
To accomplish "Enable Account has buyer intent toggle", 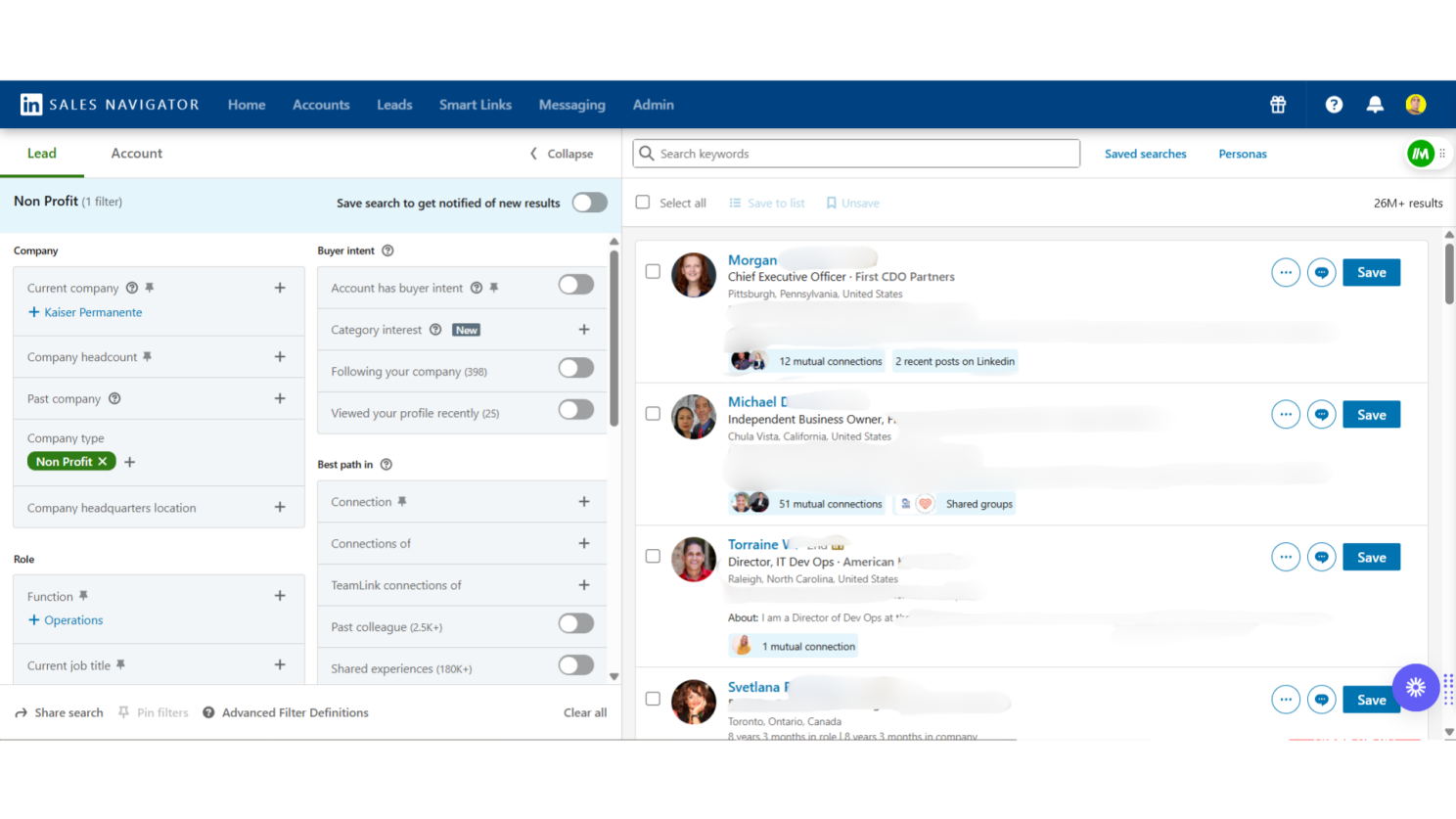I will tap(576, 284).
